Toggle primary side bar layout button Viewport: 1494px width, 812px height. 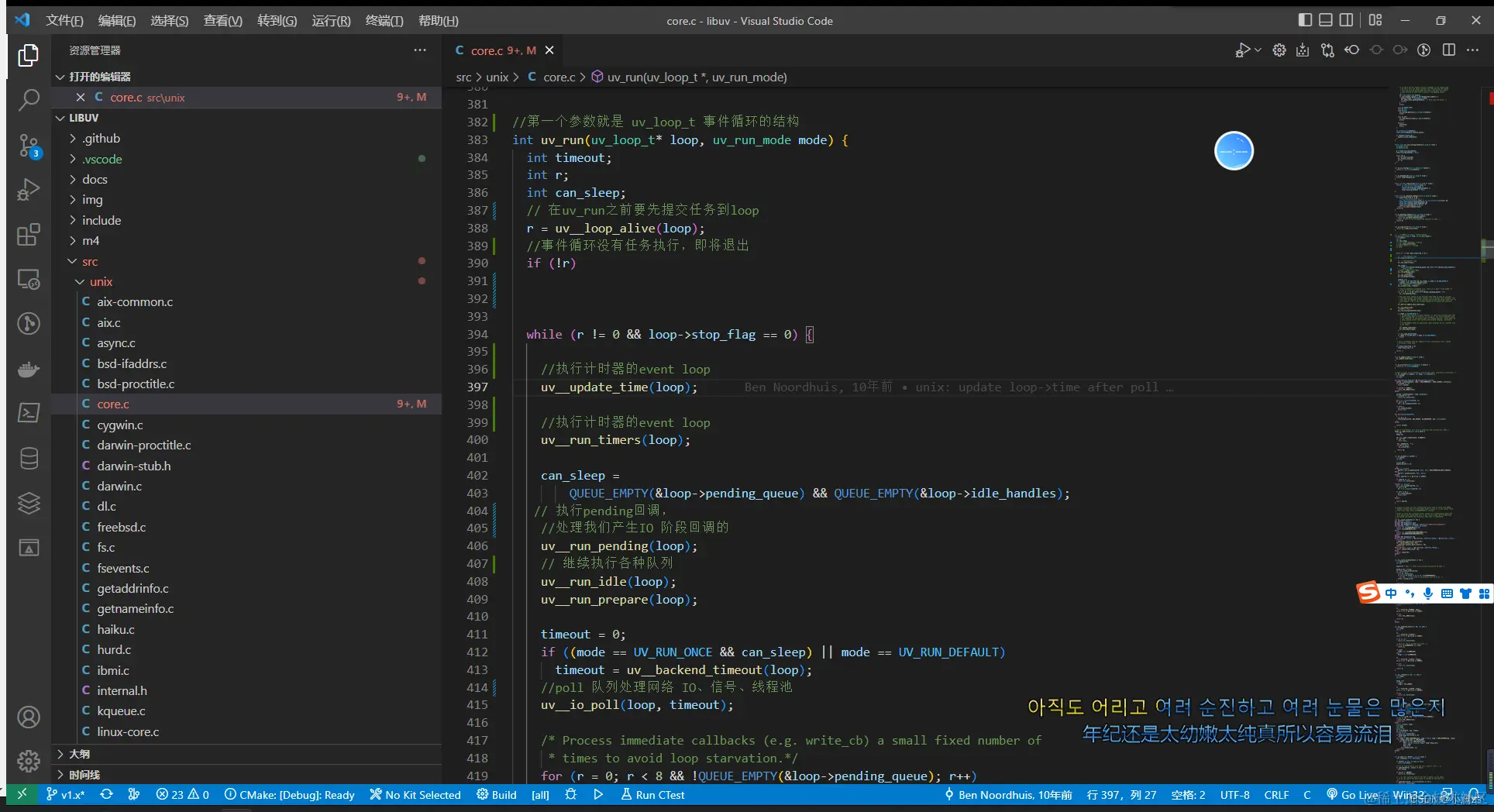pos(1305,20)
